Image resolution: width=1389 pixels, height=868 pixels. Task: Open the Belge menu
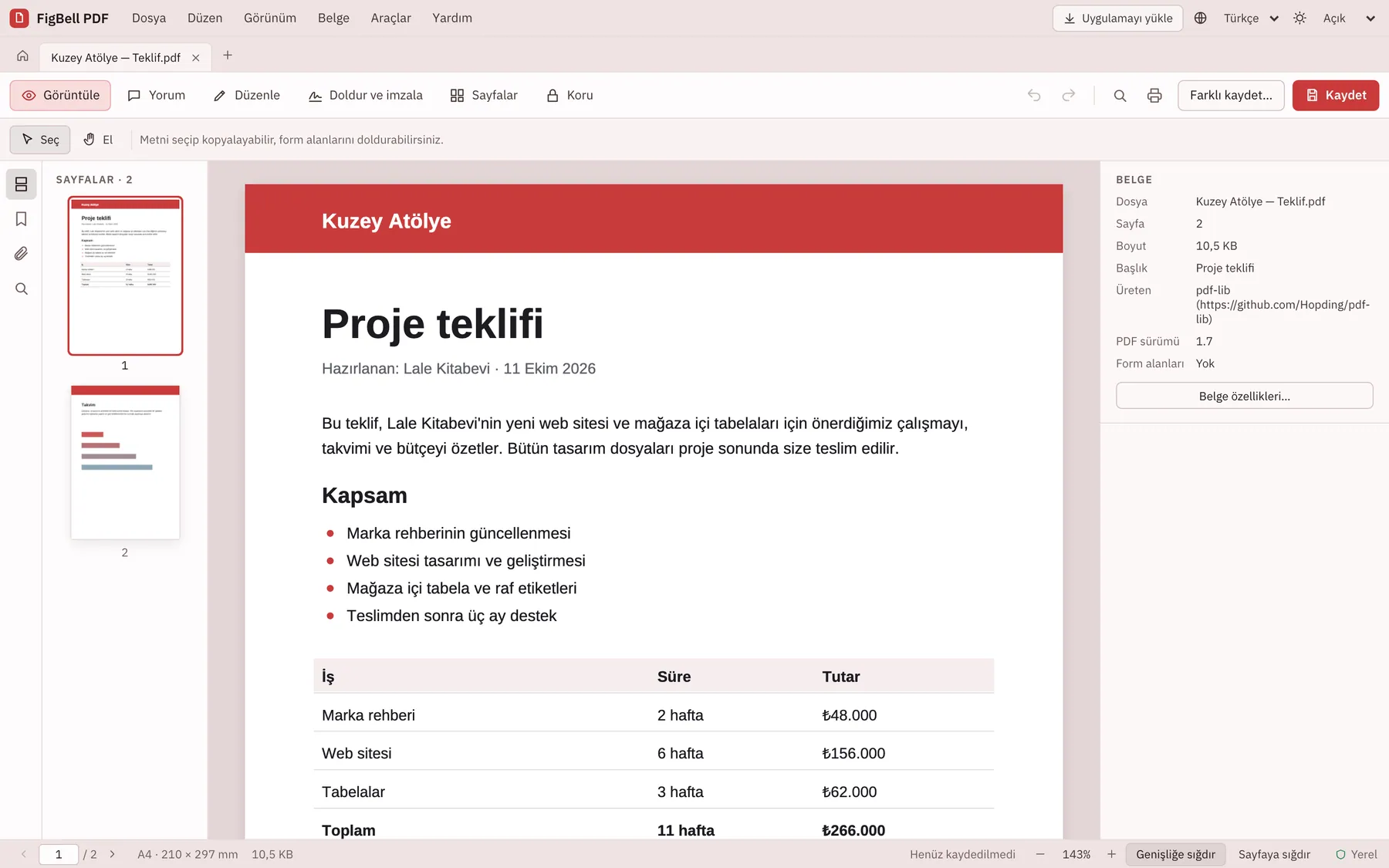coord(333,19)
